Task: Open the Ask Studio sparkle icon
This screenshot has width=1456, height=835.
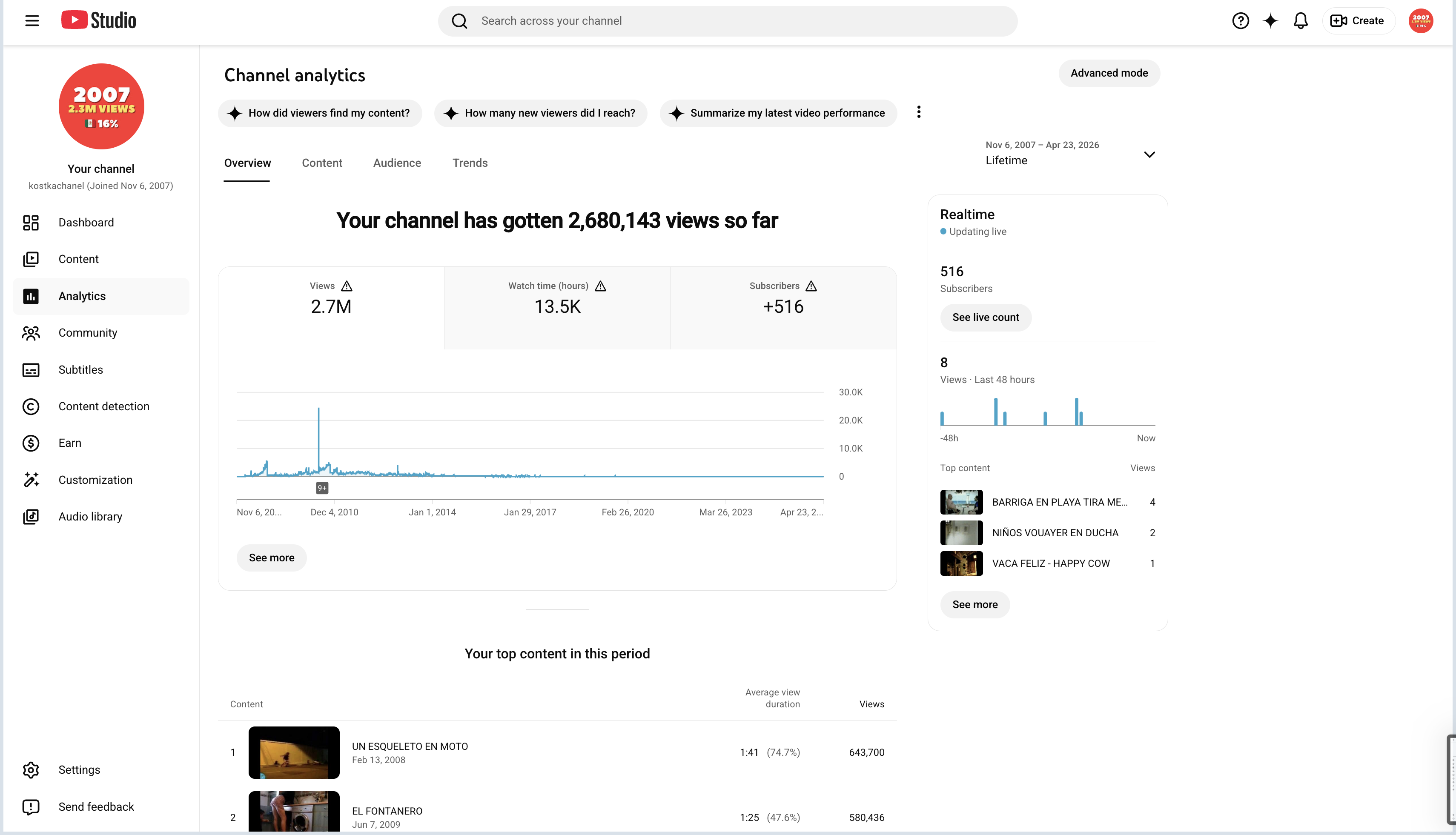Action: [1271, 21]
